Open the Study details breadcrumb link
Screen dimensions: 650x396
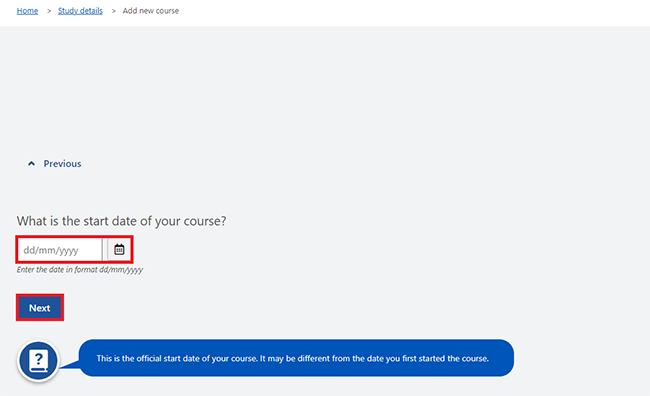pos(80,11)
